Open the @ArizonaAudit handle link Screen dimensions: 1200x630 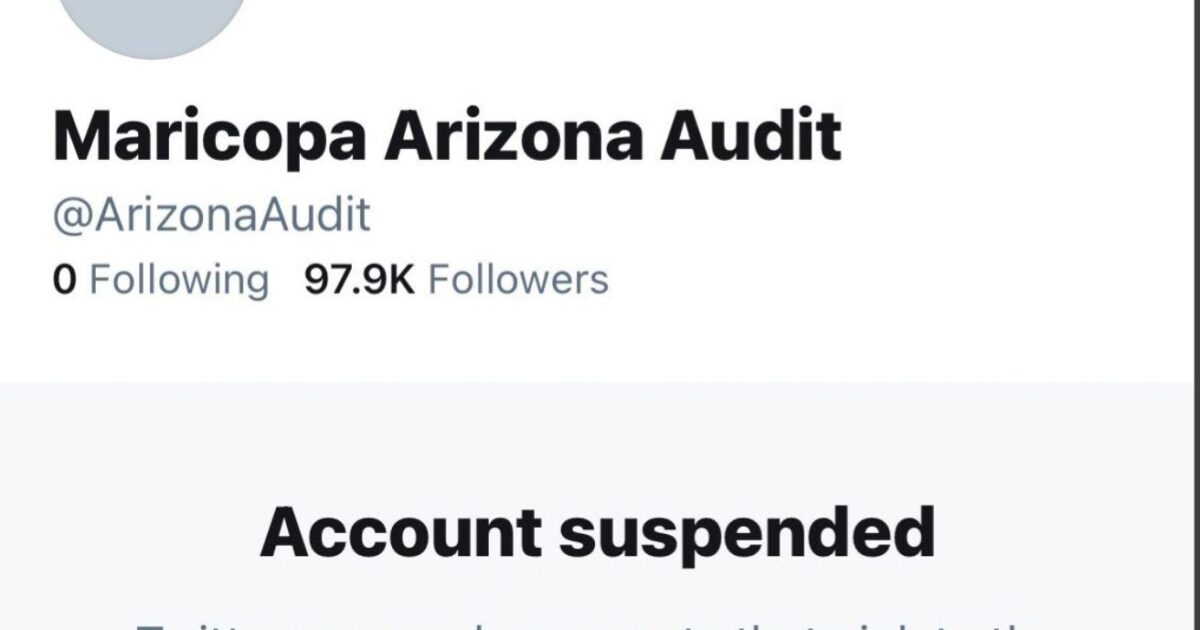(x=212, y=216)
